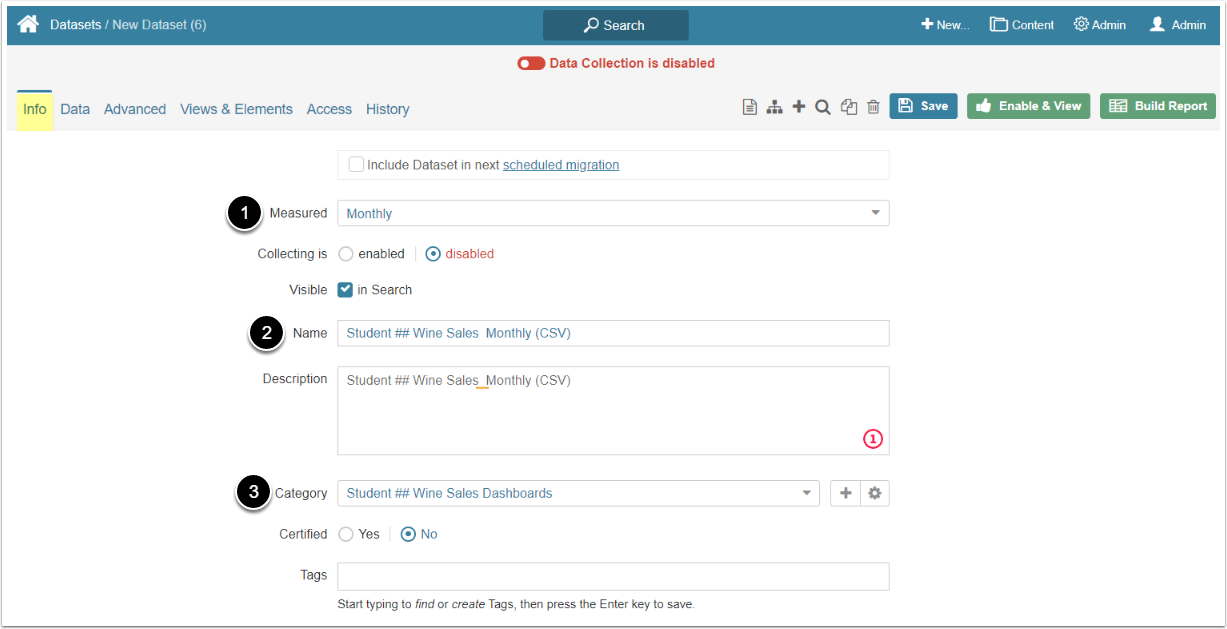
Task: Click the duplicate dataset icon
Action: pos(849,107)
